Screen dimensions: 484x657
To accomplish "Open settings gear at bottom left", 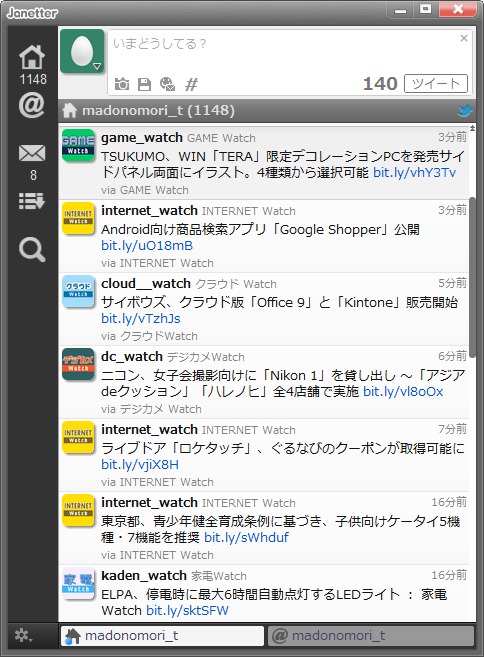I will click(x=23, y=636).
